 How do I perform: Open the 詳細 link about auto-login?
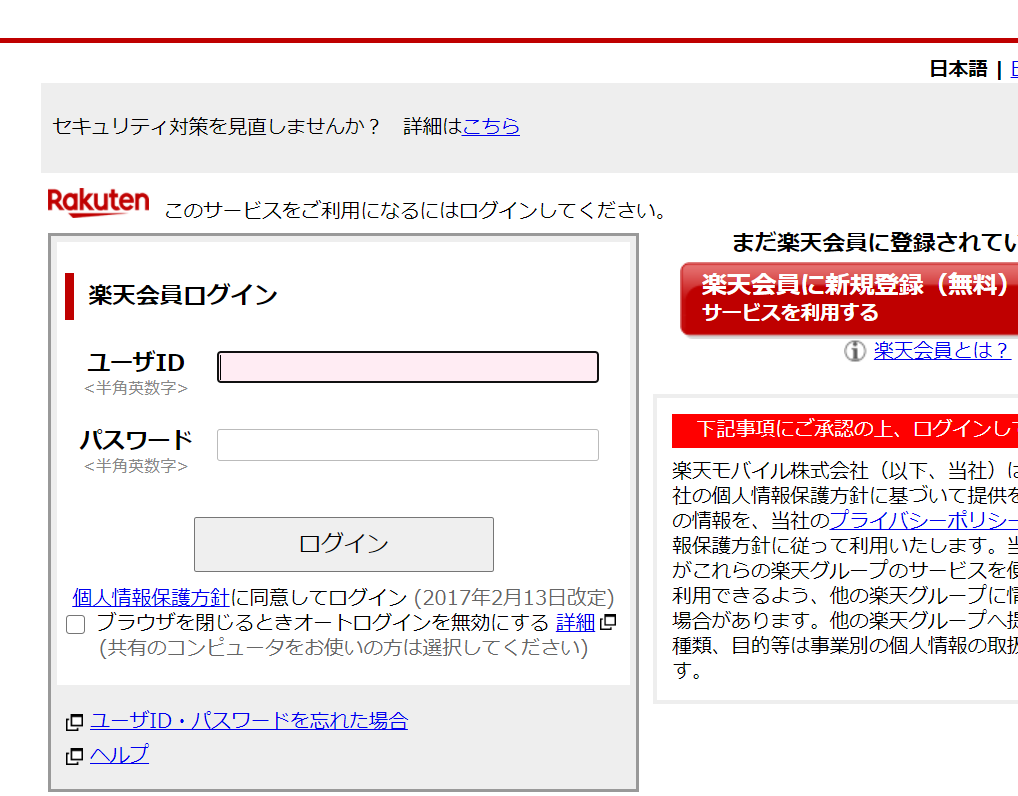[575, 623]
